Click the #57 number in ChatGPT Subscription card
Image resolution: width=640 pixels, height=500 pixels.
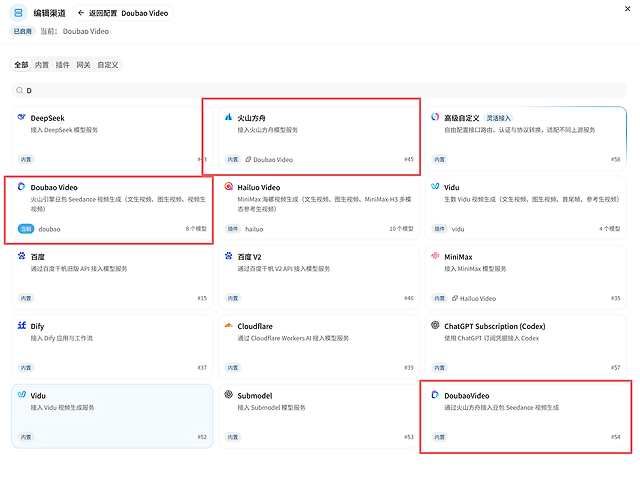tap(616, 367)
